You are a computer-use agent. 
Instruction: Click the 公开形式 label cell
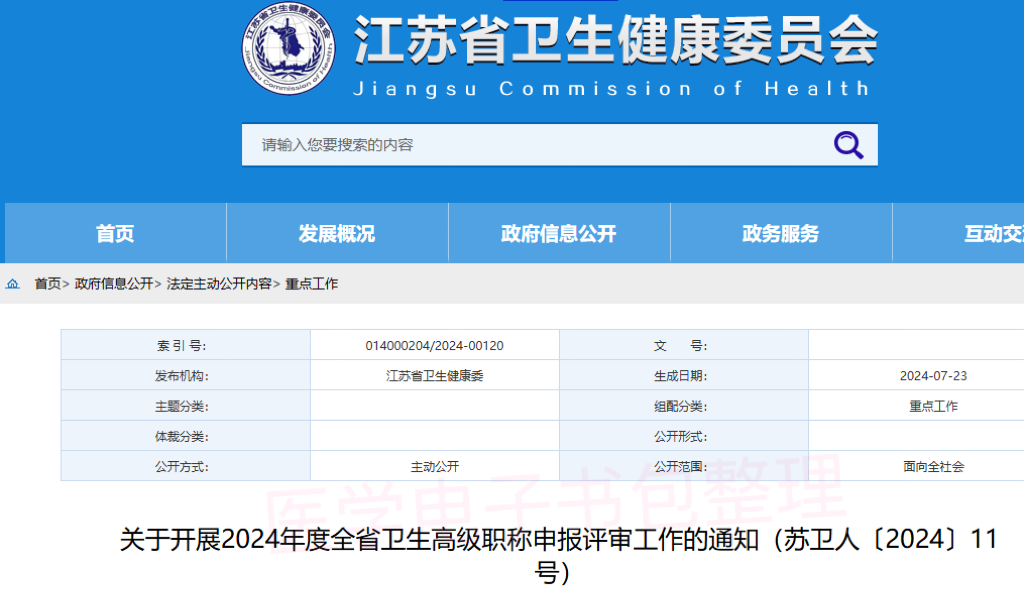click(x=684, y=436)
